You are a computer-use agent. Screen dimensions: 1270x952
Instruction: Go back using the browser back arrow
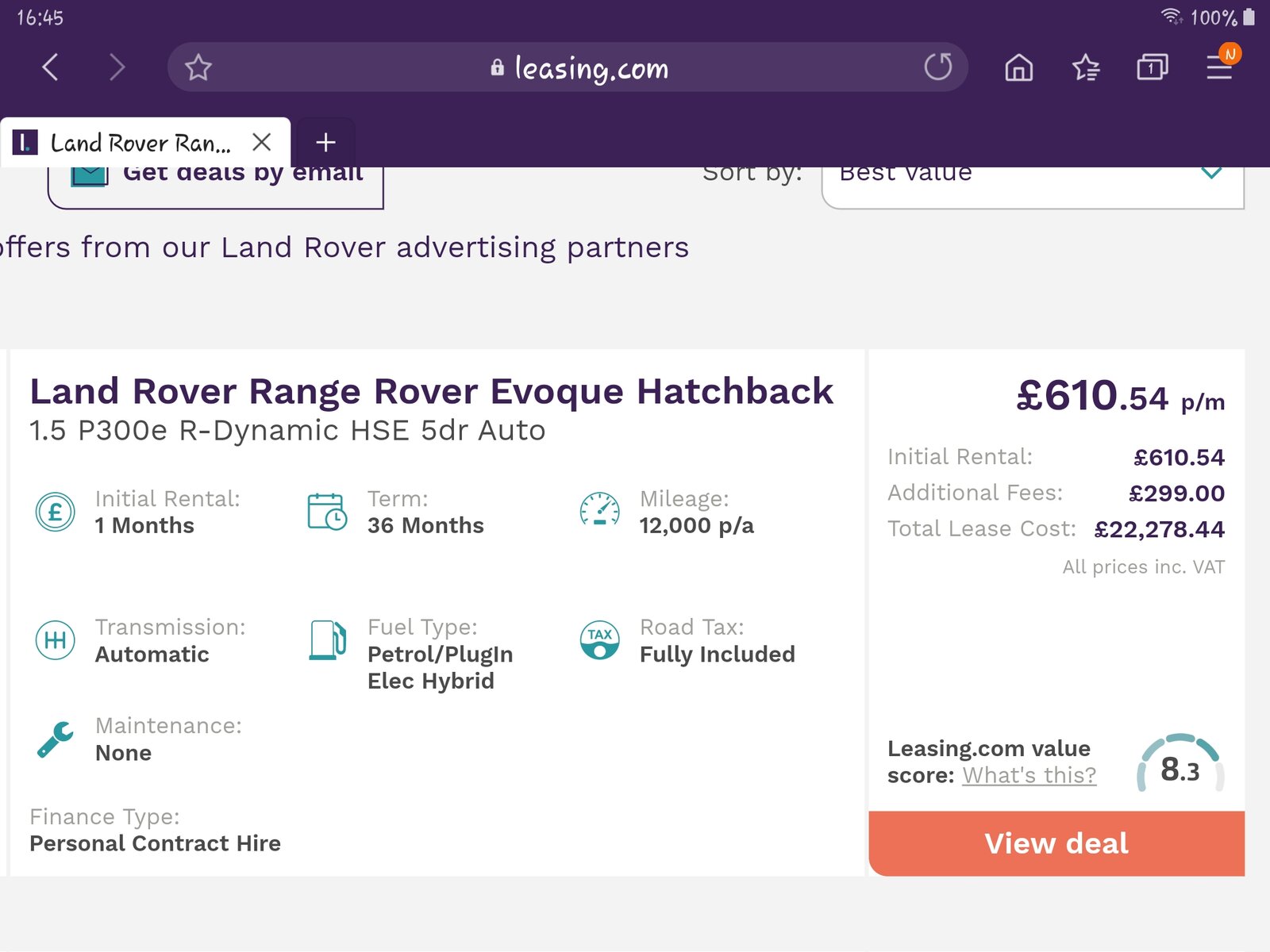pyautogui.click(x=50, y=67)
